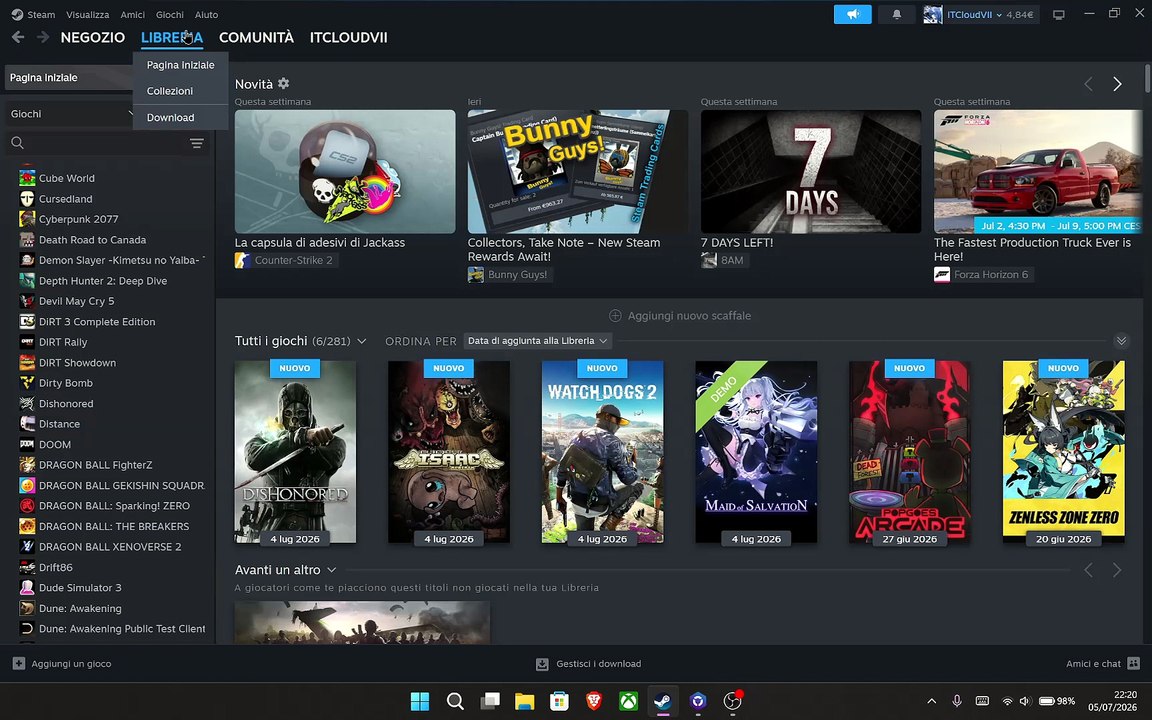The image size is (1152, 720).
Task: Open Microsoft Store from taskbar
Action: [559, 701]
